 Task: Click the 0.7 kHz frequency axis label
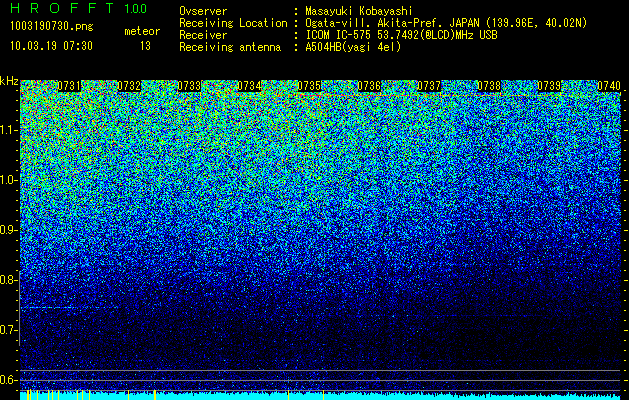(x=9, y=330)
